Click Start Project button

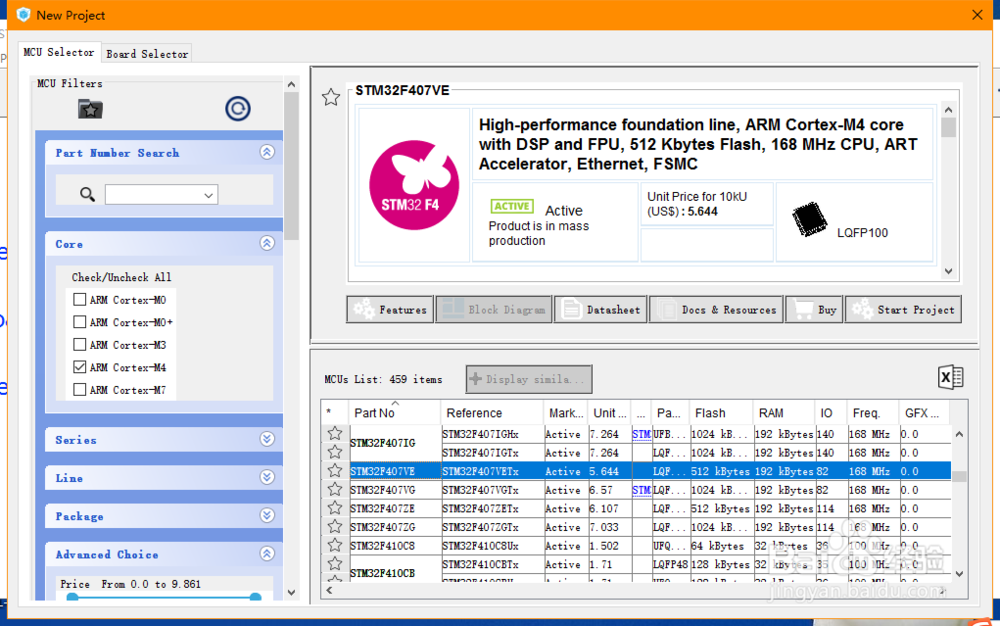903,310
